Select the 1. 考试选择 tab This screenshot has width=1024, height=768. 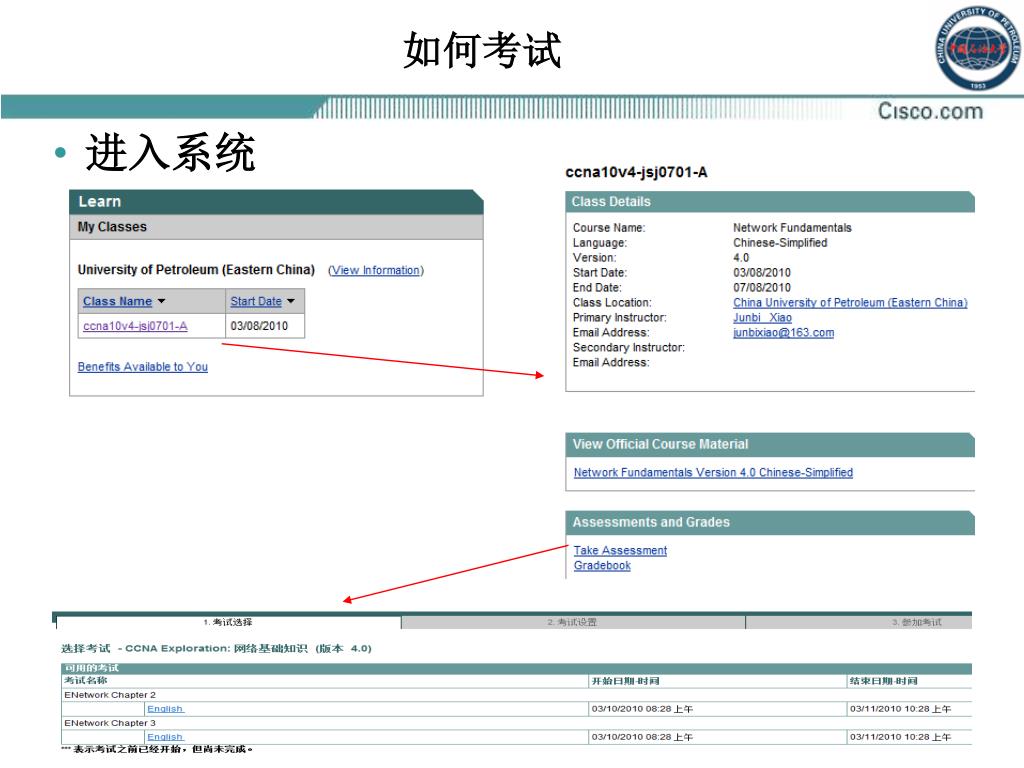(229, 622)
